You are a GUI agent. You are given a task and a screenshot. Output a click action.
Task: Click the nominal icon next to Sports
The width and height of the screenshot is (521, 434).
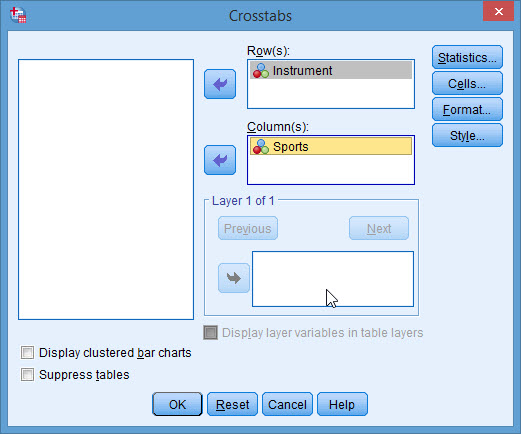261,147
